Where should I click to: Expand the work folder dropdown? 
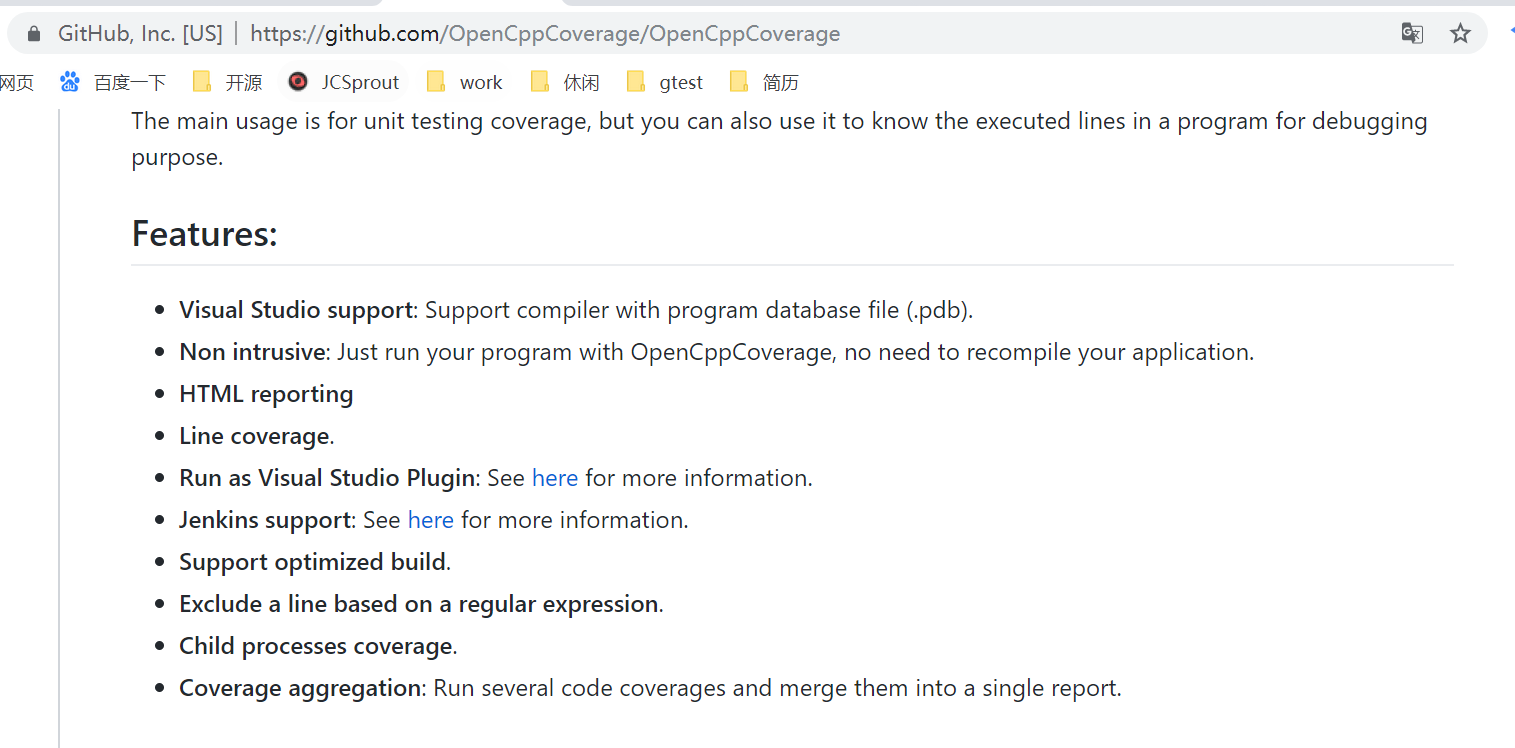464,81
